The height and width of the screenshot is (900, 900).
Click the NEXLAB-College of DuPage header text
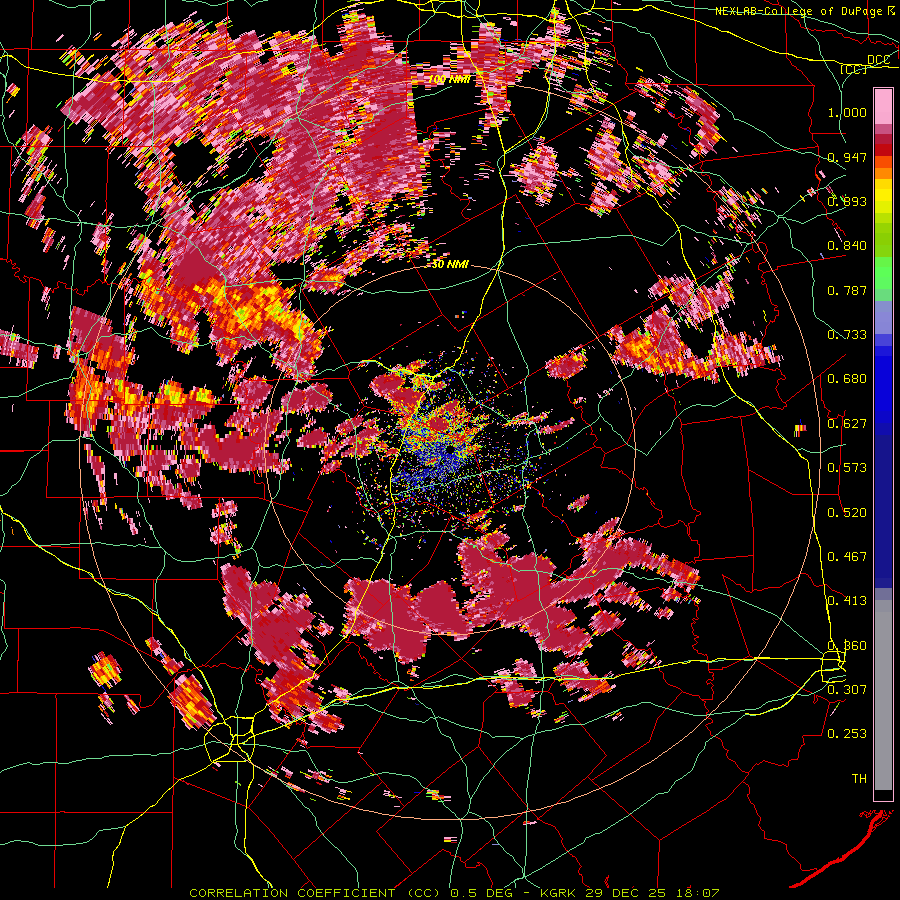click(x=799, y=11)
